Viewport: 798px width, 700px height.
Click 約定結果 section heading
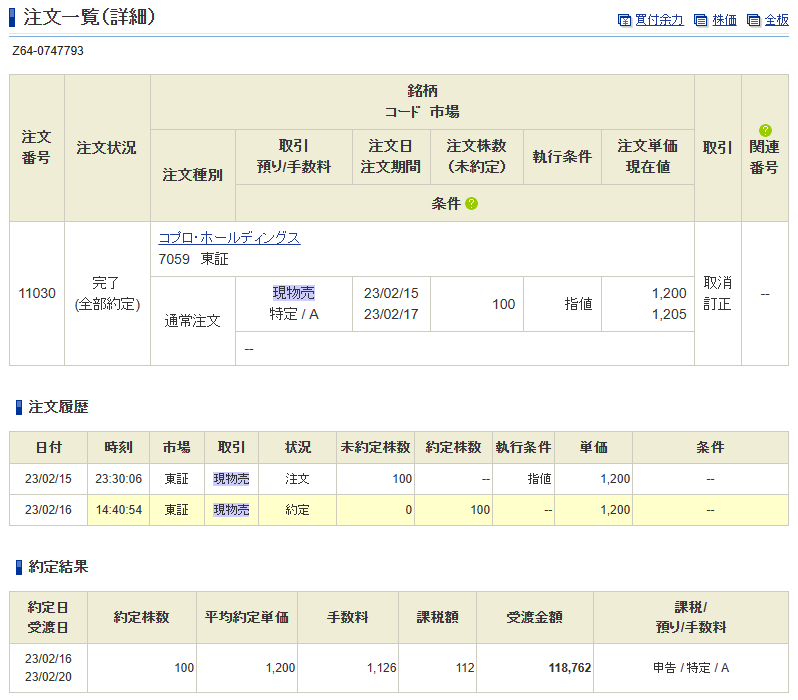click(x=59, y=567)
